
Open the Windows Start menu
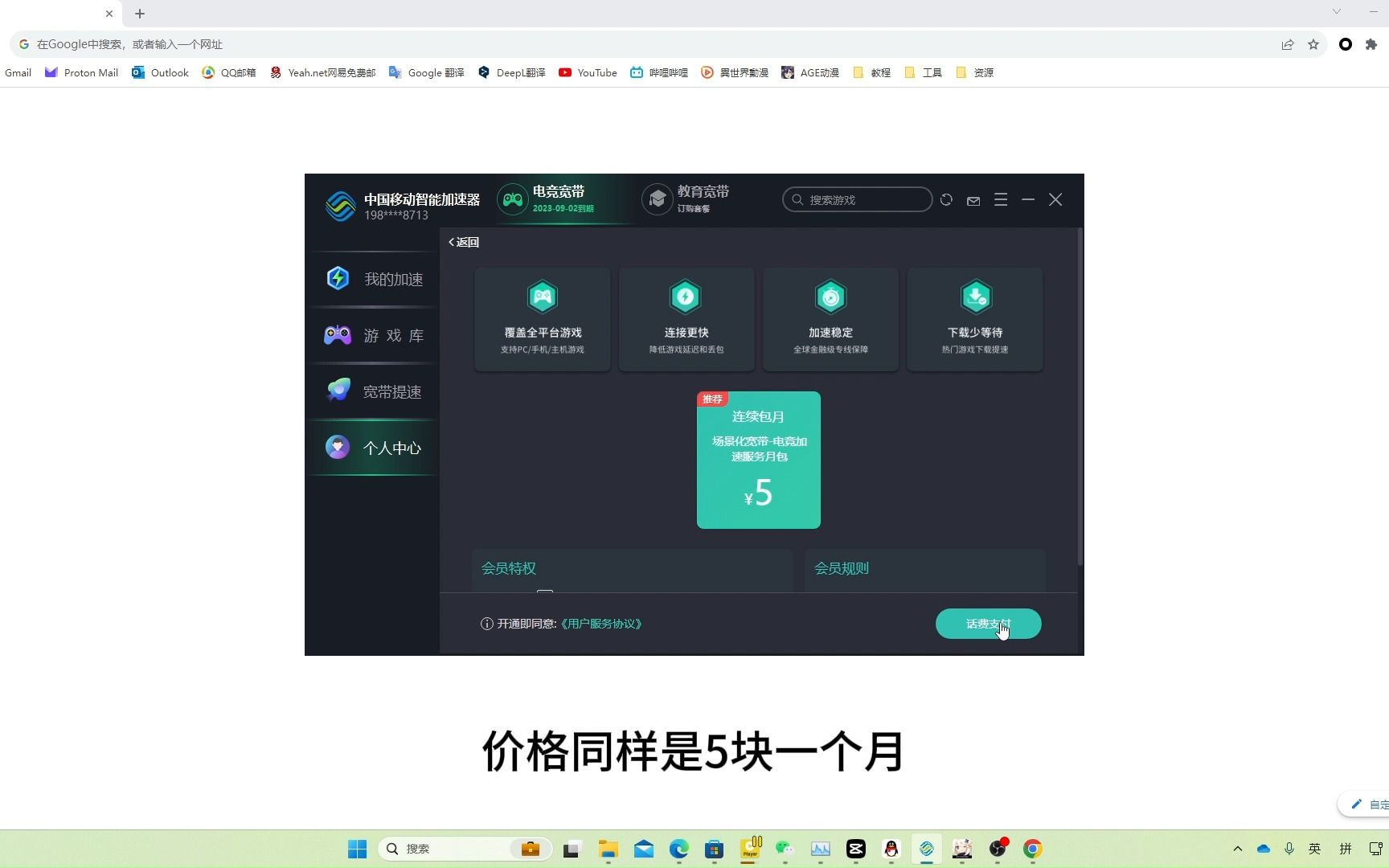click(x=357, y=849)
